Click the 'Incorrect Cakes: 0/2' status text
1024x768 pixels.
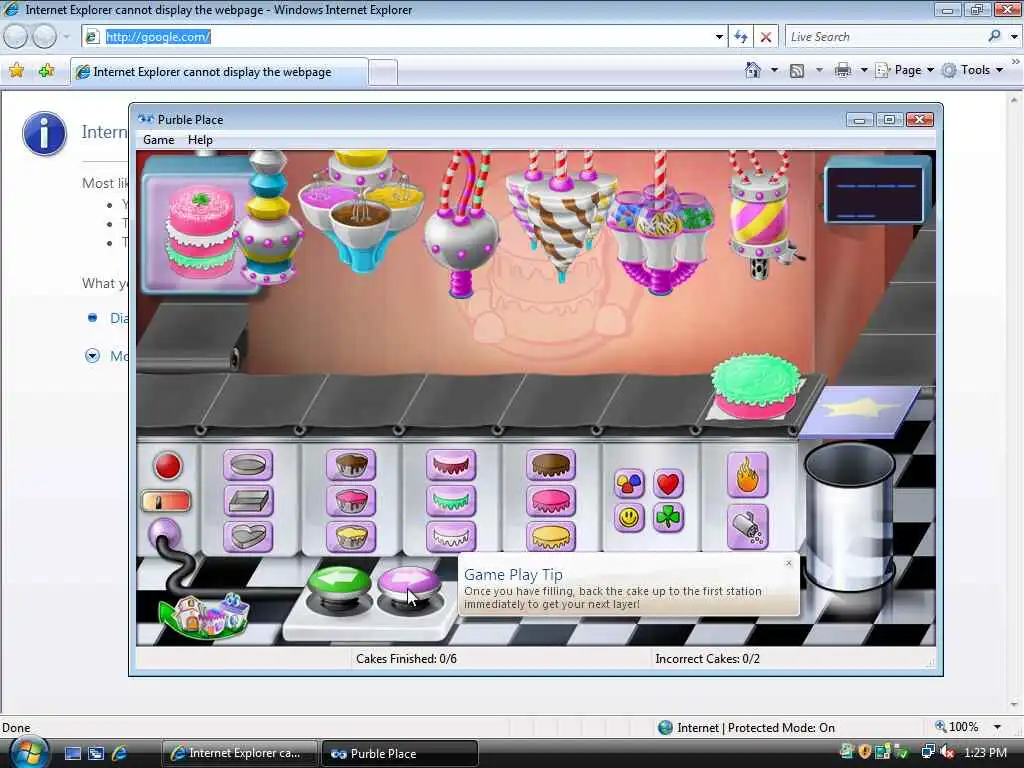[707, 659]
